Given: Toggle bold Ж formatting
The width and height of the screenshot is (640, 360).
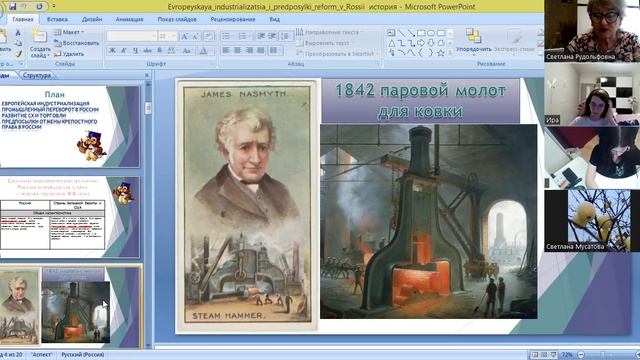Looking at the screenshot, I should pyautogui.click(x=112, y=51).
